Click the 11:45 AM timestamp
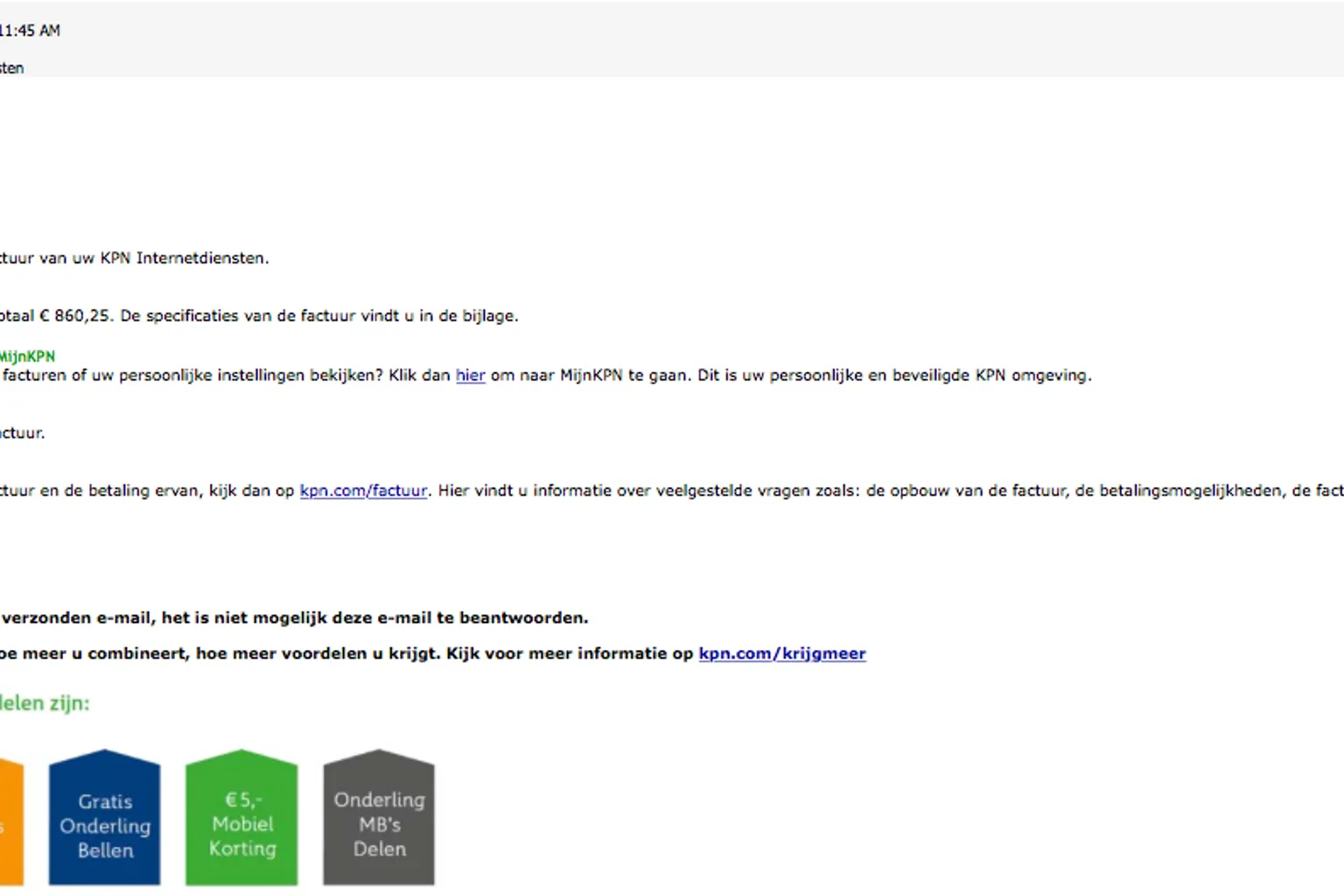1344x896 pixels. point(31,31)
